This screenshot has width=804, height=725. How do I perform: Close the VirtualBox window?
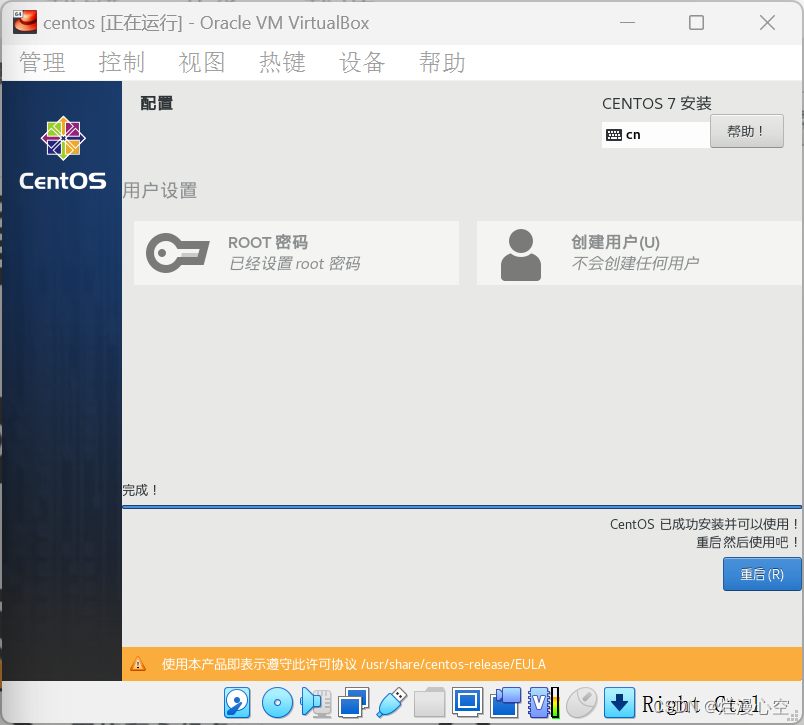768,23
